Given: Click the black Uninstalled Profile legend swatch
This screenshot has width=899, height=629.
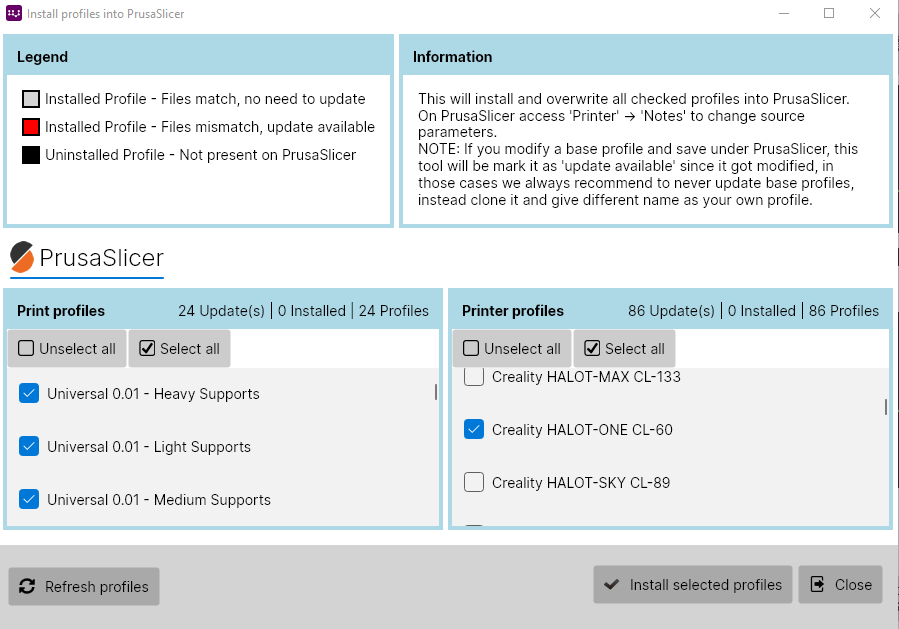Looking at the screenshot, I should (31, 155).
